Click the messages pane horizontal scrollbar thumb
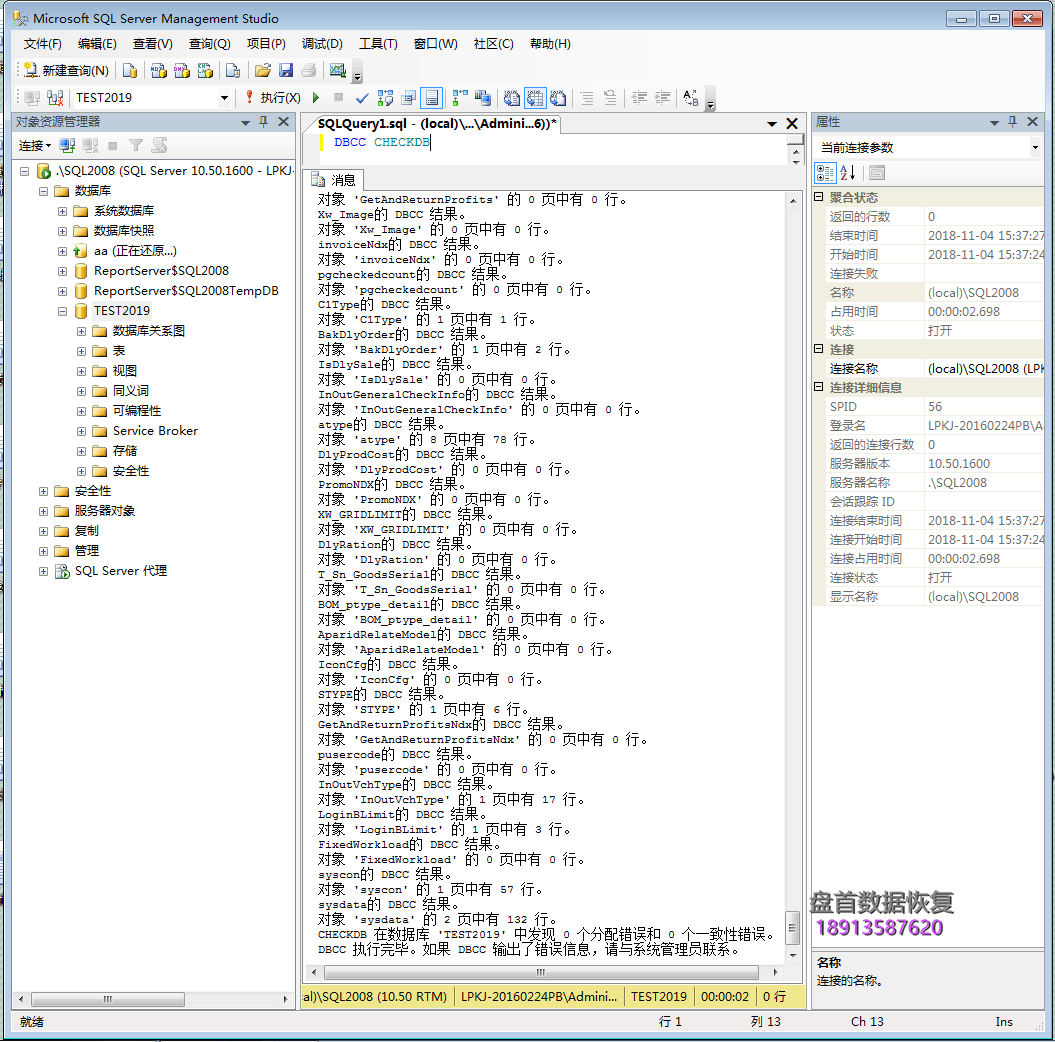The image size is (1055, 1042). (x=541, y=972)
